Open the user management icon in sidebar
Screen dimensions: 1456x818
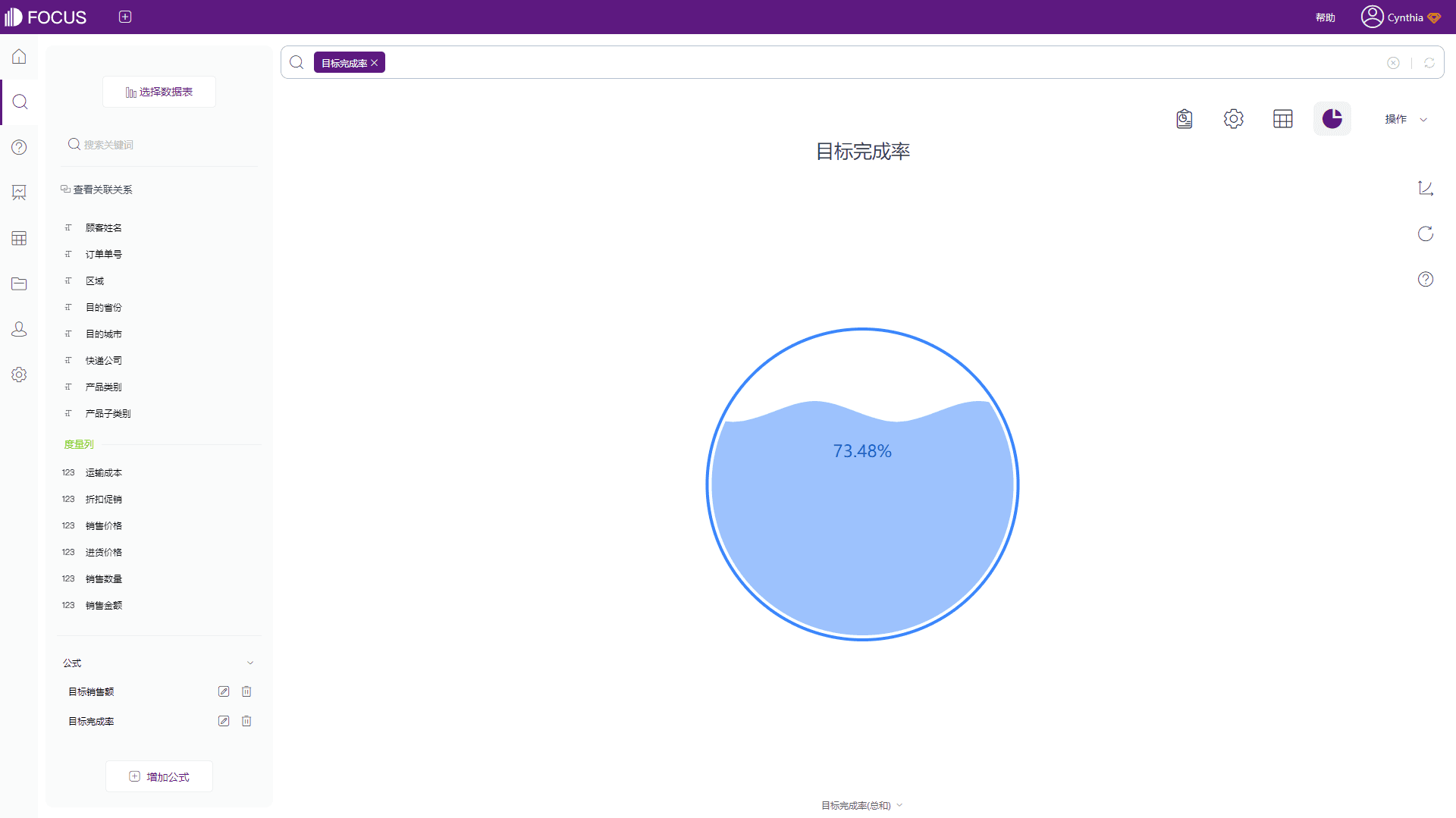pyautogui.click(x=19, y=329)
